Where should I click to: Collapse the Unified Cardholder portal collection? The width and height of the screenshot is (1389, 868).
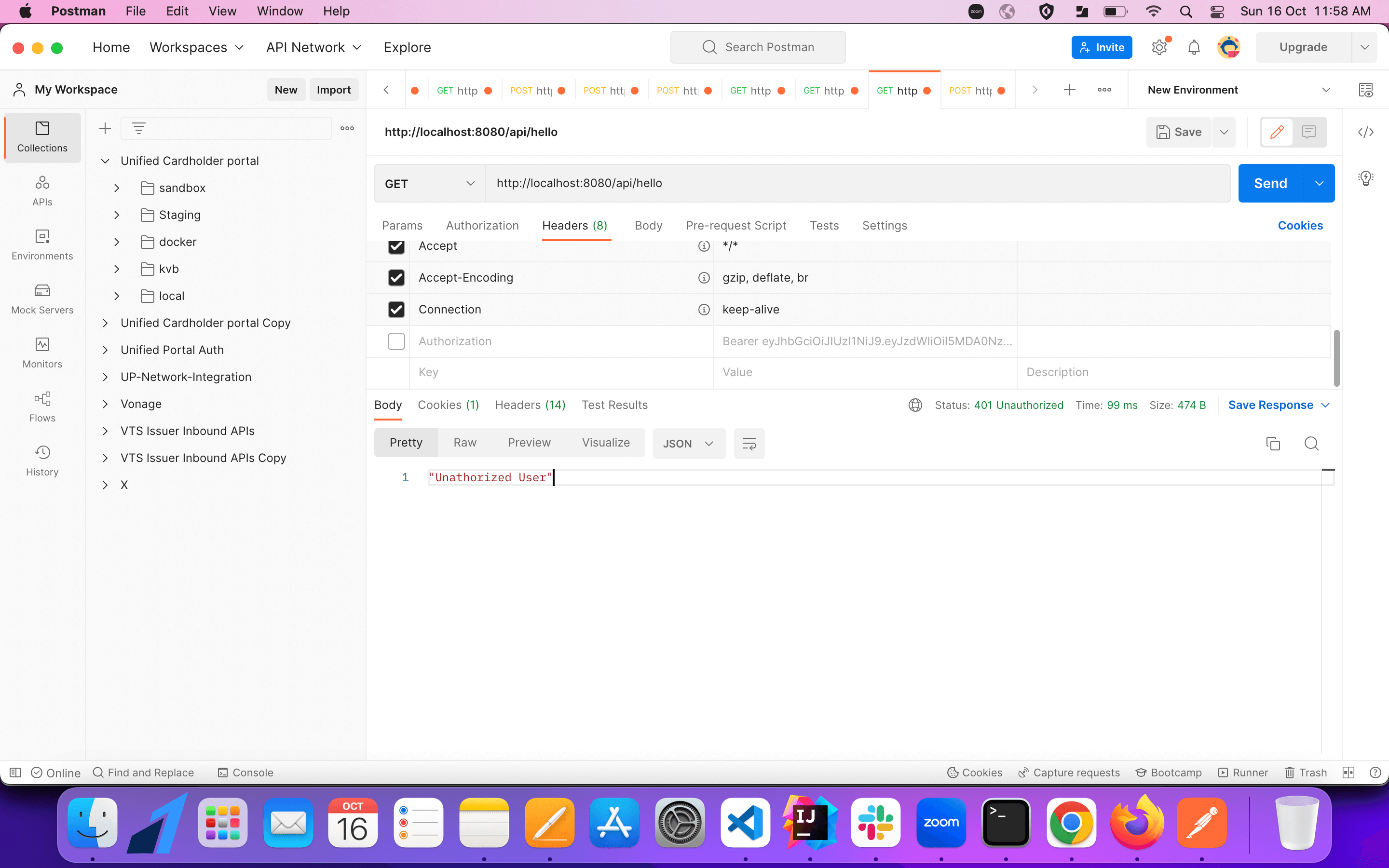105,161
